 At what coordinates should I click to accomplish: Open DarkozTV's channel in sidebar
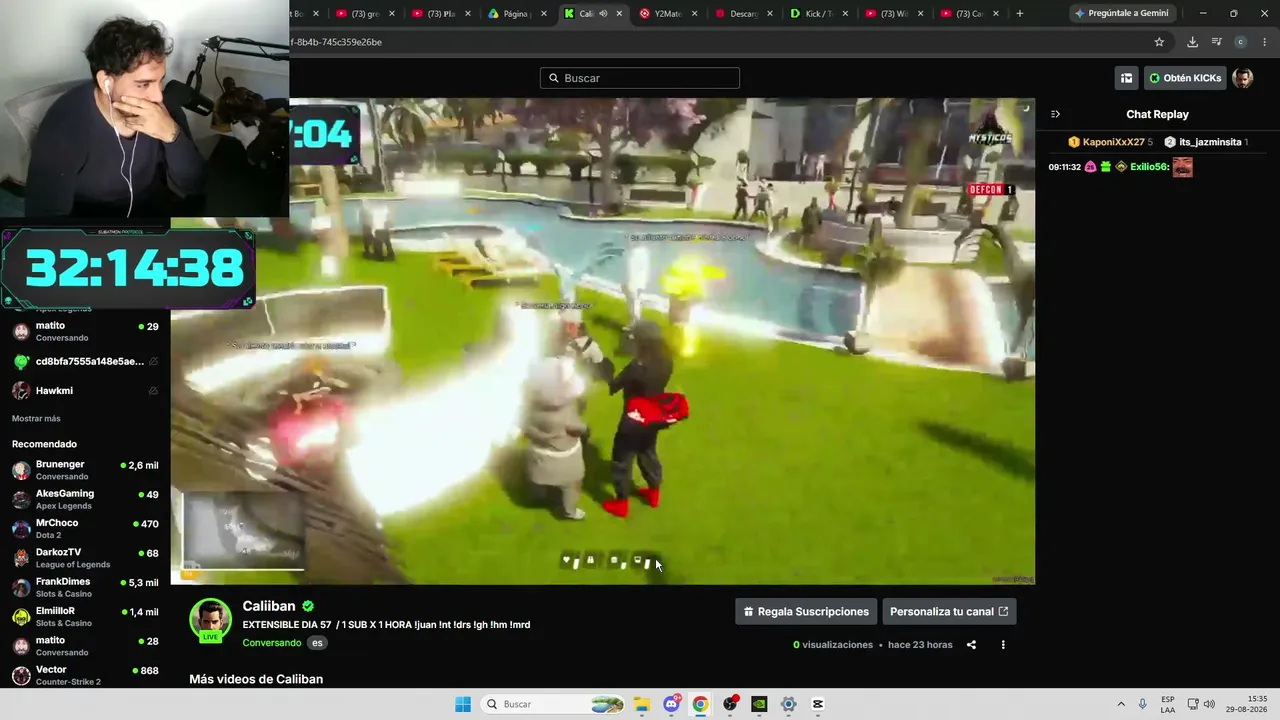85,558
